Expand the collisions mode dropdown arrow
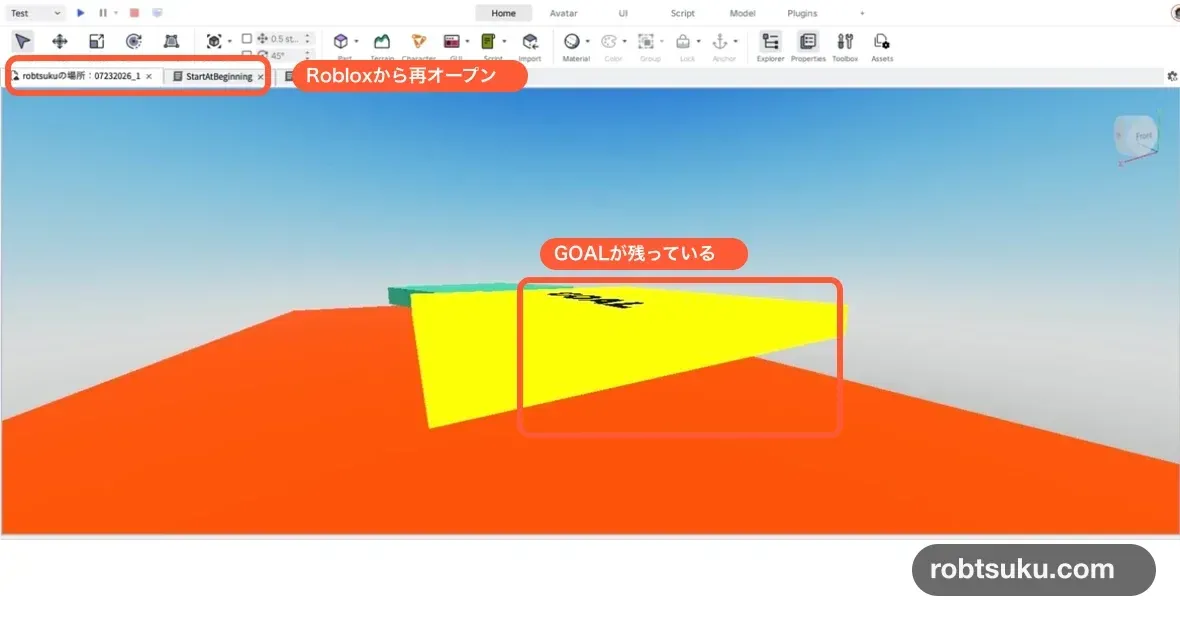Screen dimensions: 1180x620 coord(230,41)
